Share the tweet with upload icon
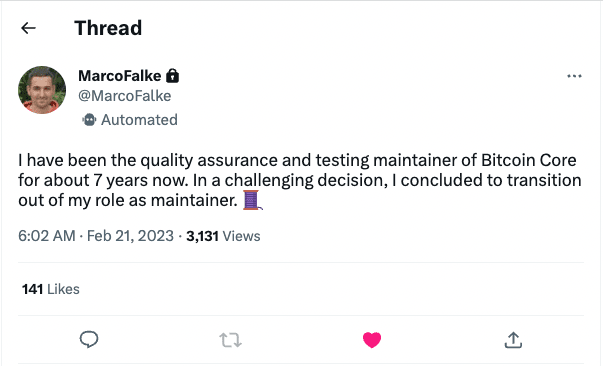This screenshot has height=366, width=603. 513,340
